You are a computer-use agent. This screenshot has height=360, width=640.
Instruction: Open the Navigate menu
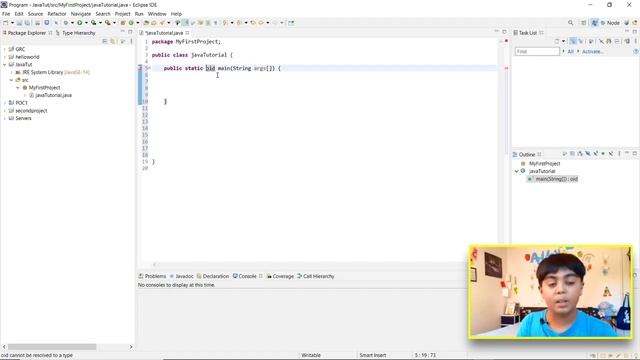(x=81, y=14)
